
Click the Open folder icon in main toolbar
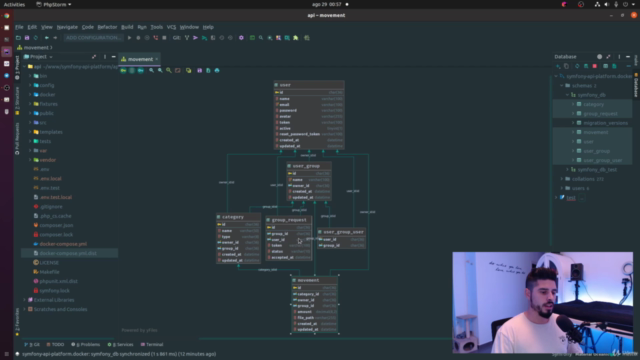18,38
